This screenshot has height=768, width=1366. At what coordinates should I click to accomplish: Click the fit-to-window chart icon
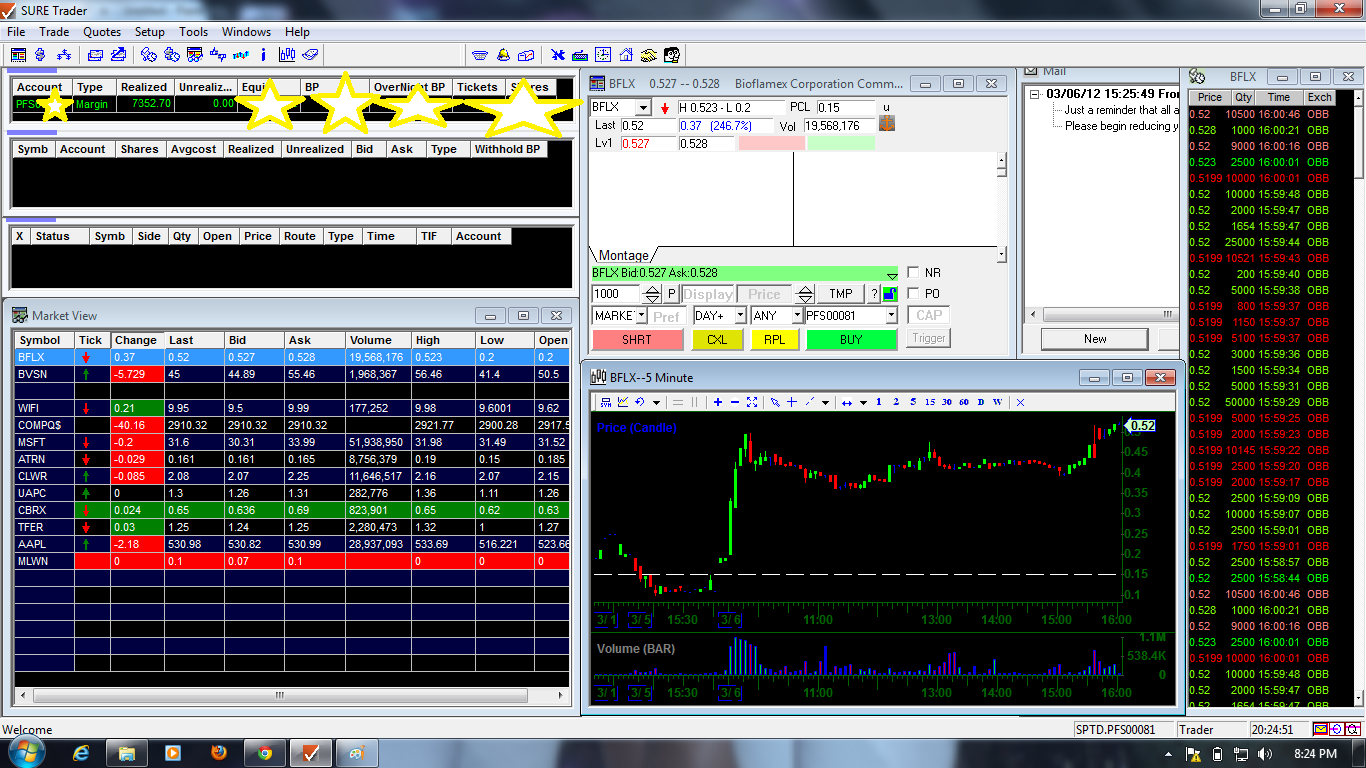click(x=752, y=402)
